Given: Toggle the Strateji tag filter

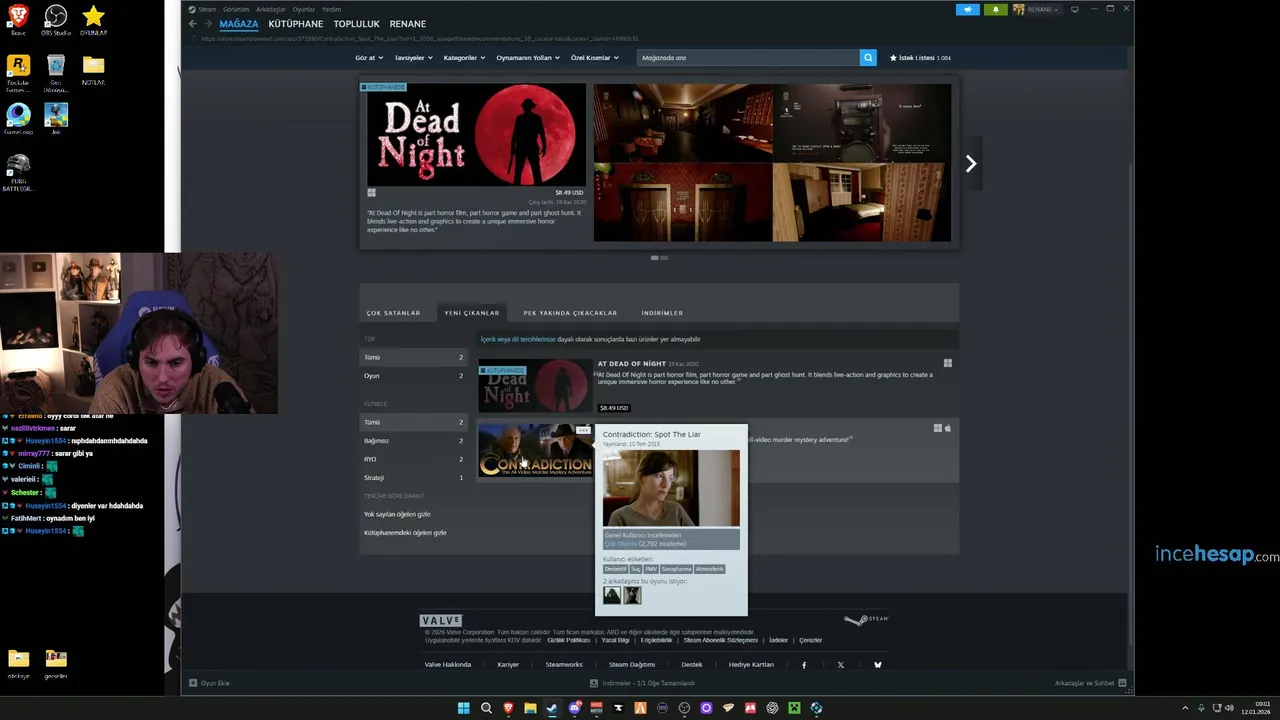Looking at the screenshot, I should coord(413,478).
